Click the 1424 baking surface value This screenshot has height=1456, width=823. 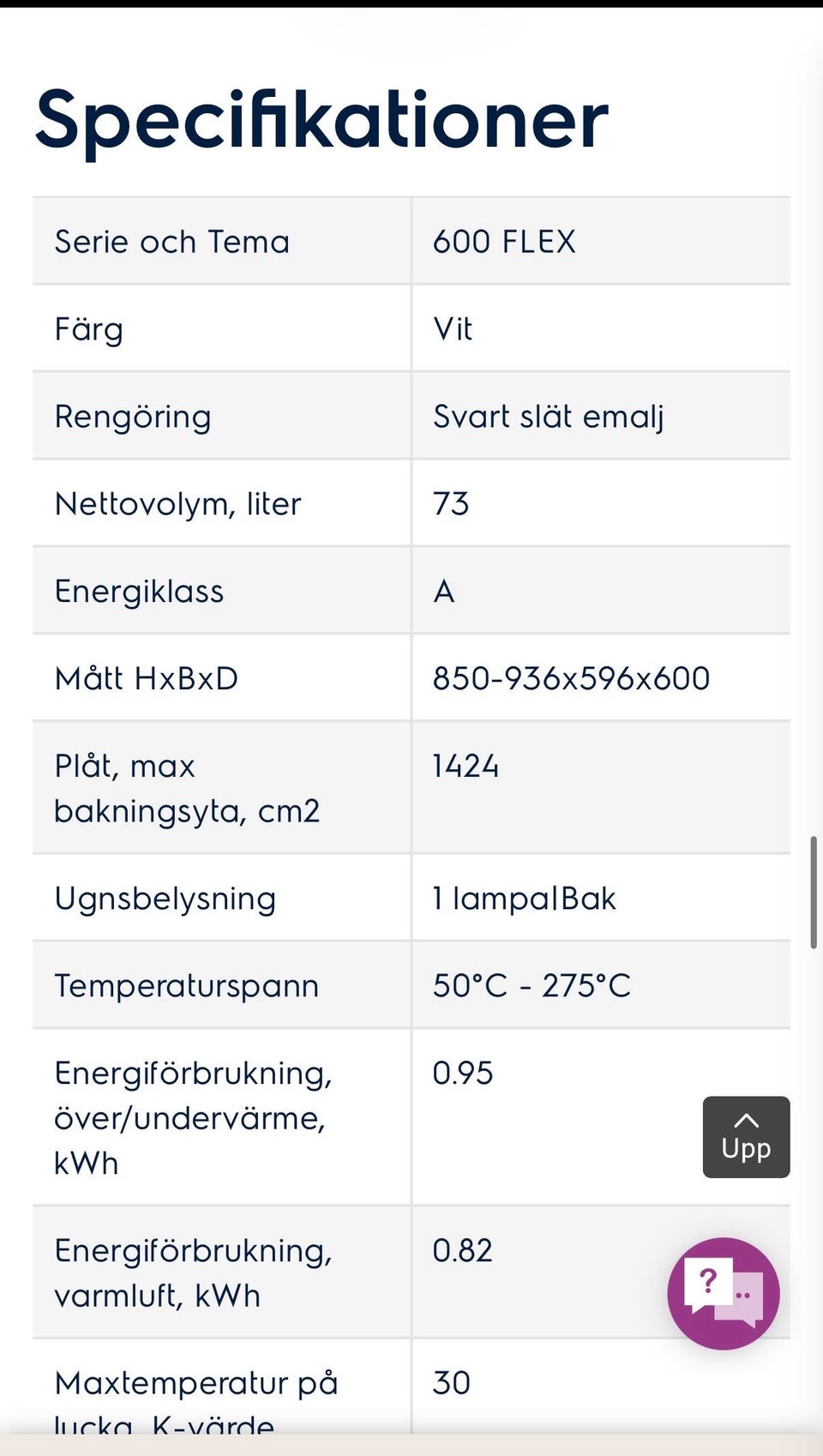[466, 767]
